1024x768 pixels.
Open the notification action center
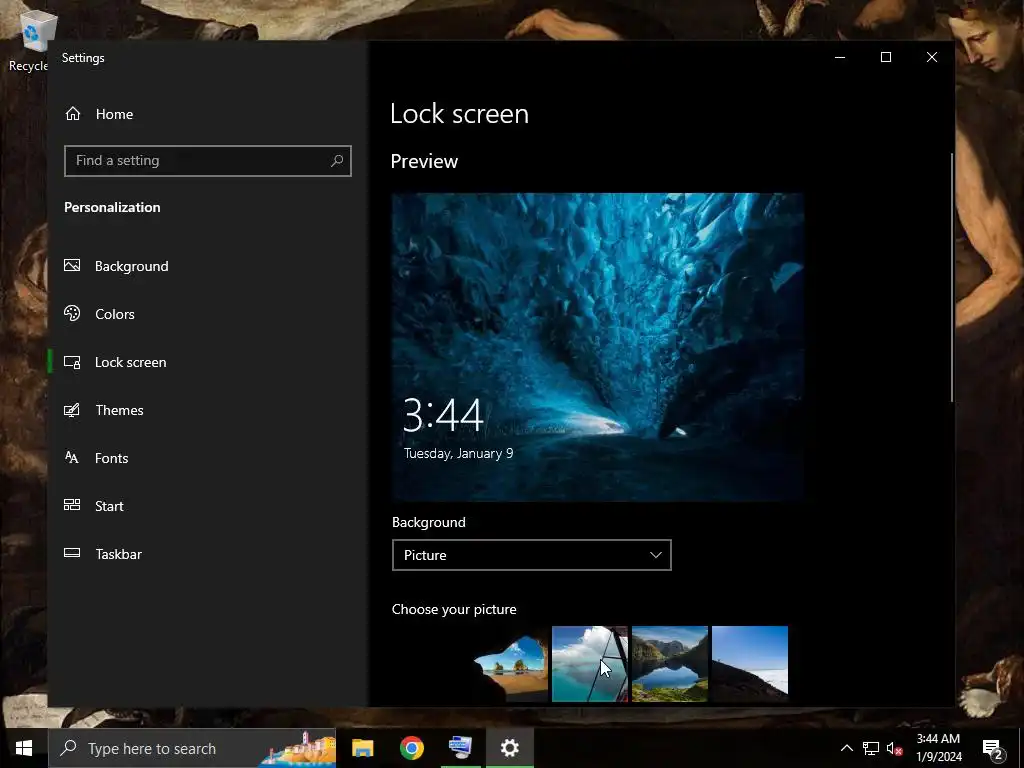(993, 748)
